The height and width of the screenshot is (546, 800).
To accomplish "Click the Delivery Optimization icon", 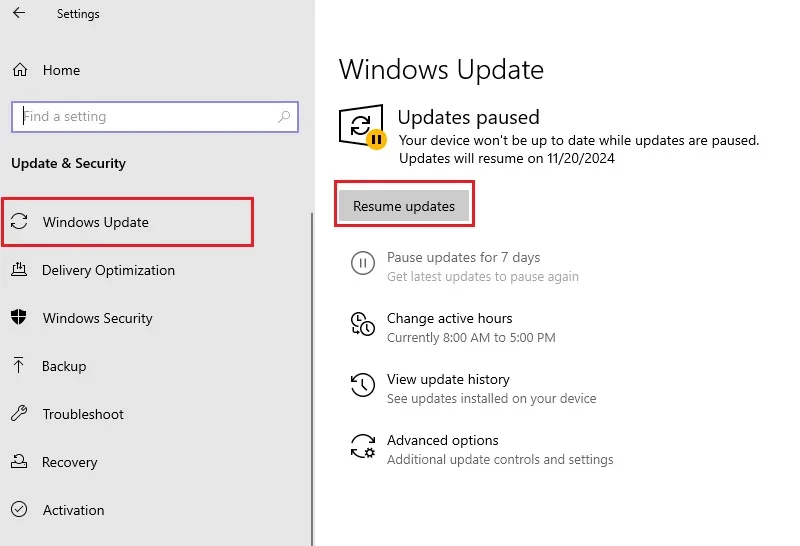I will 19,269.
